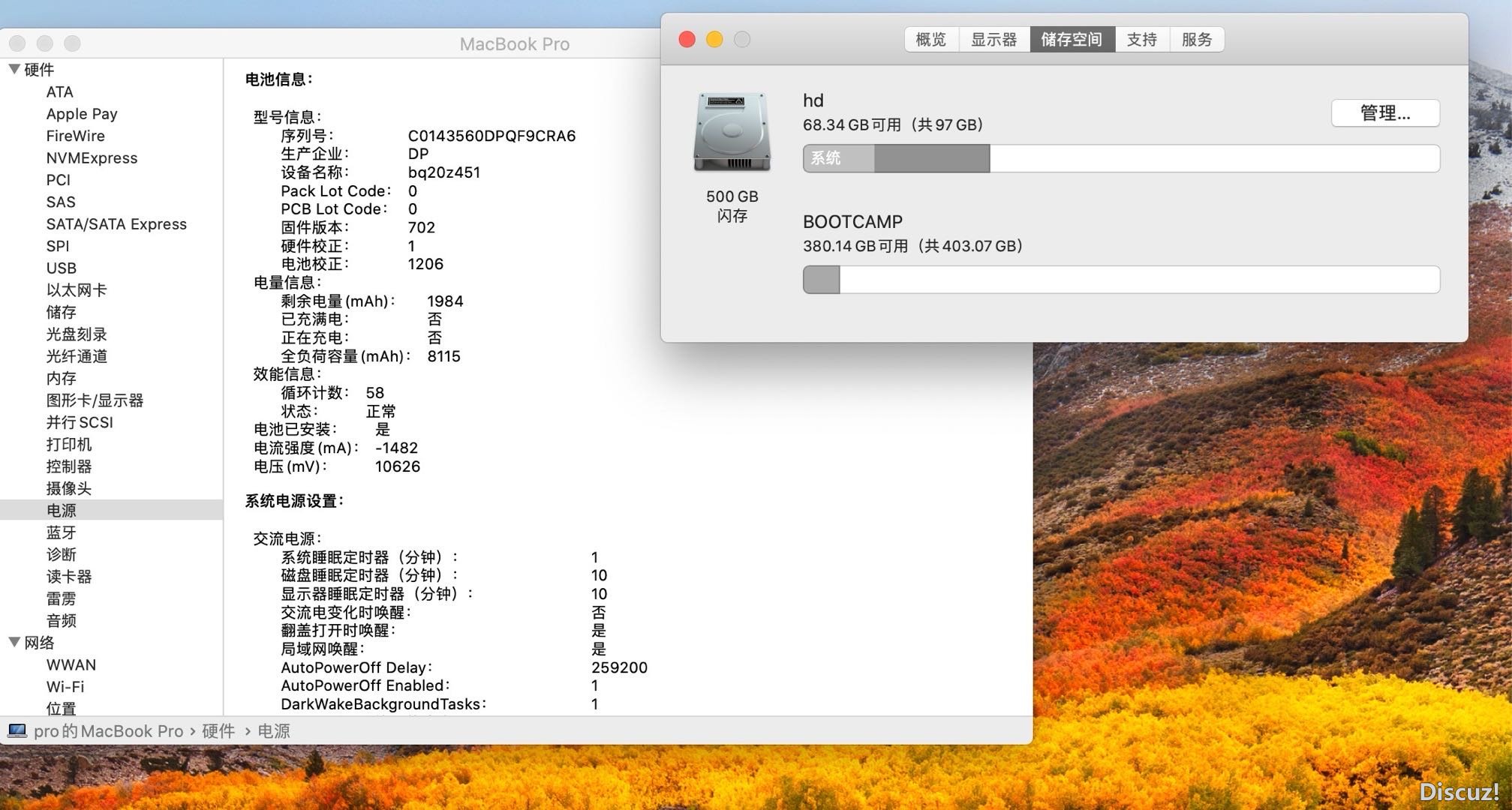Select the 储存空间 storage tab
The image size is (1512, 810).
[1072, 39]
